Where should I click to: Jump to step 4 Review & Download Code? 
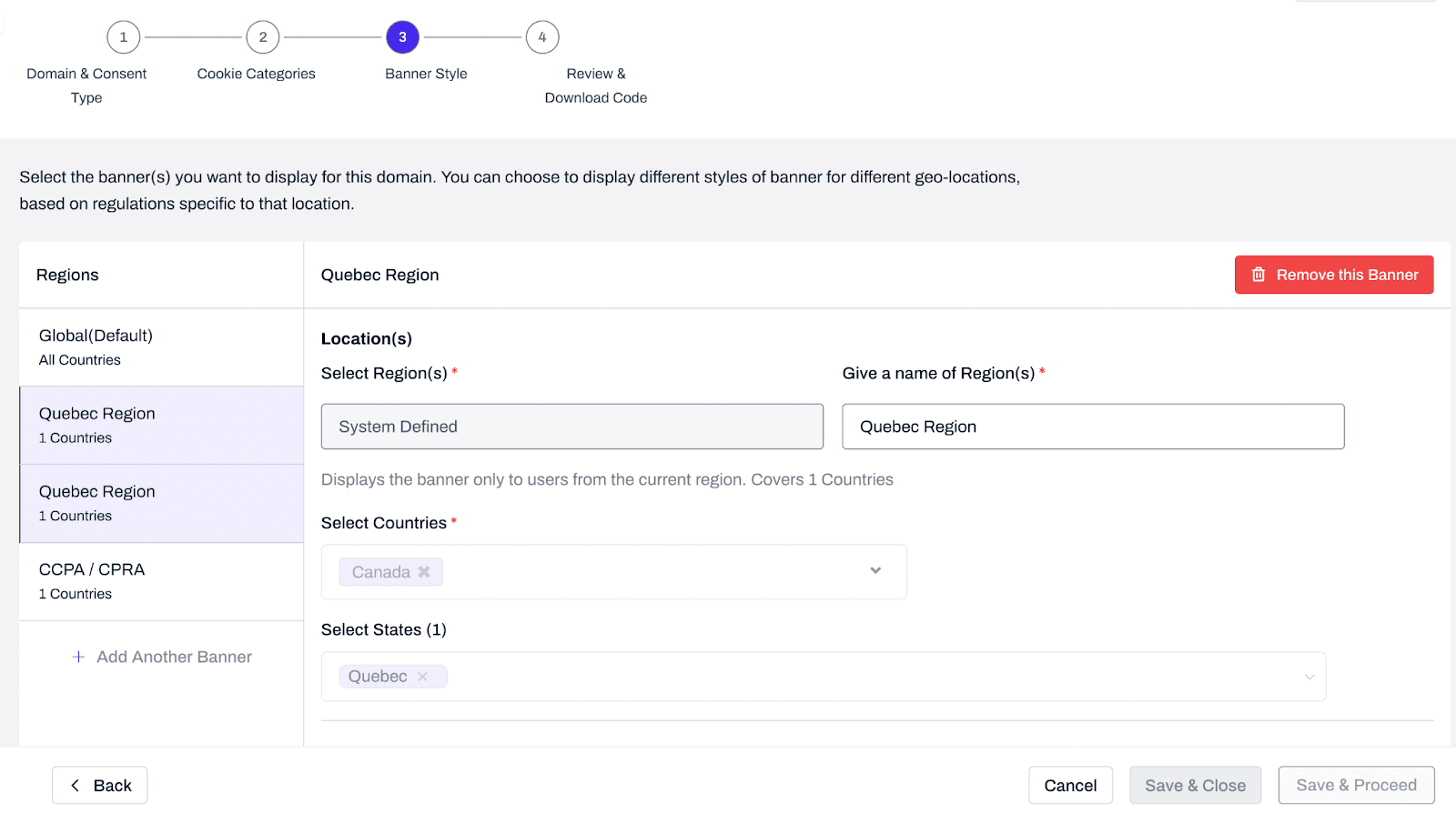pyautogui.click(x=542, y=37)
